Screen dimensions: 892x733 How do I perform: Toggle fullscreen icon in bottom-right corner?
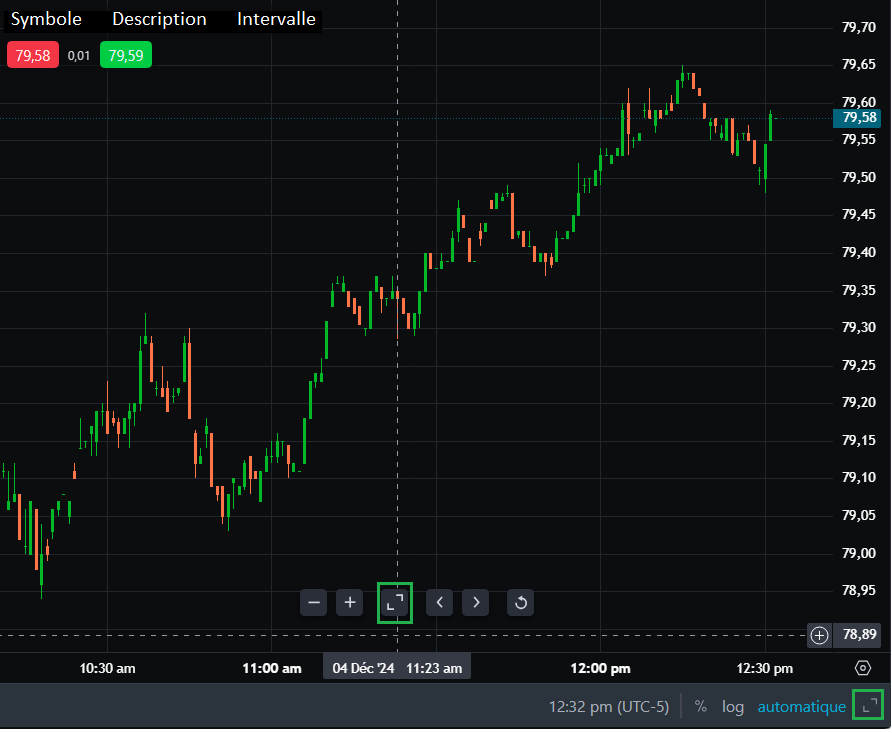point(868,706)
